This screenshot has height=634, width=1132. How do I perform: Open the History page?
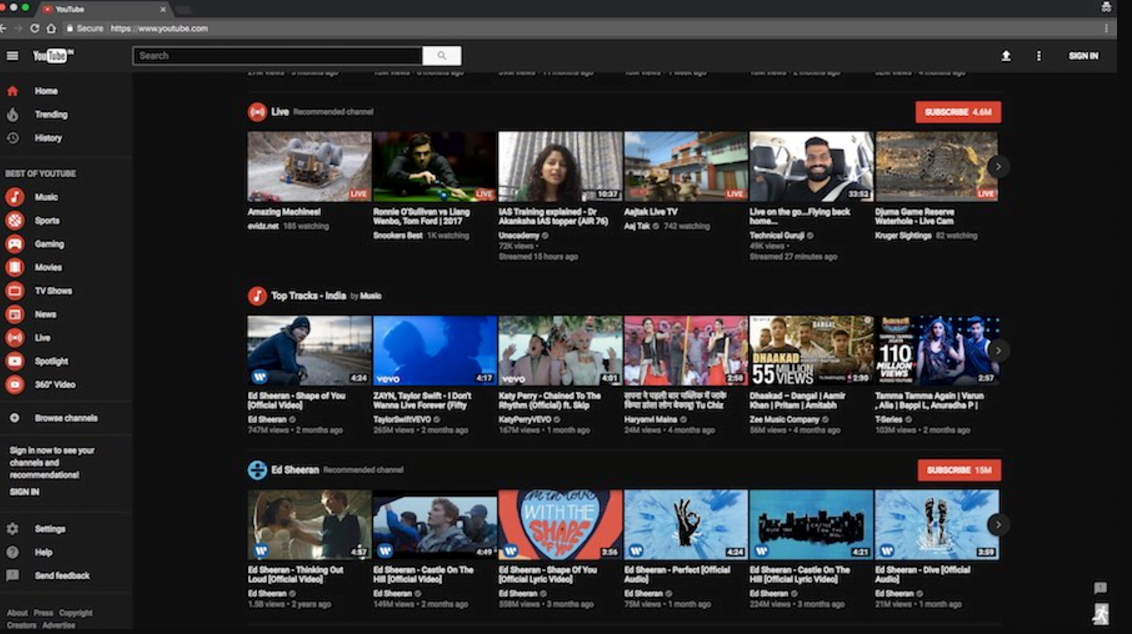pos(46,137)
